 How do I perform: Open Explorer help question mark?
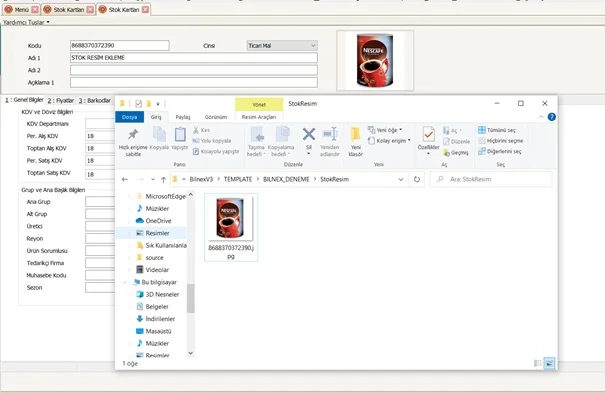coord(552,117)
